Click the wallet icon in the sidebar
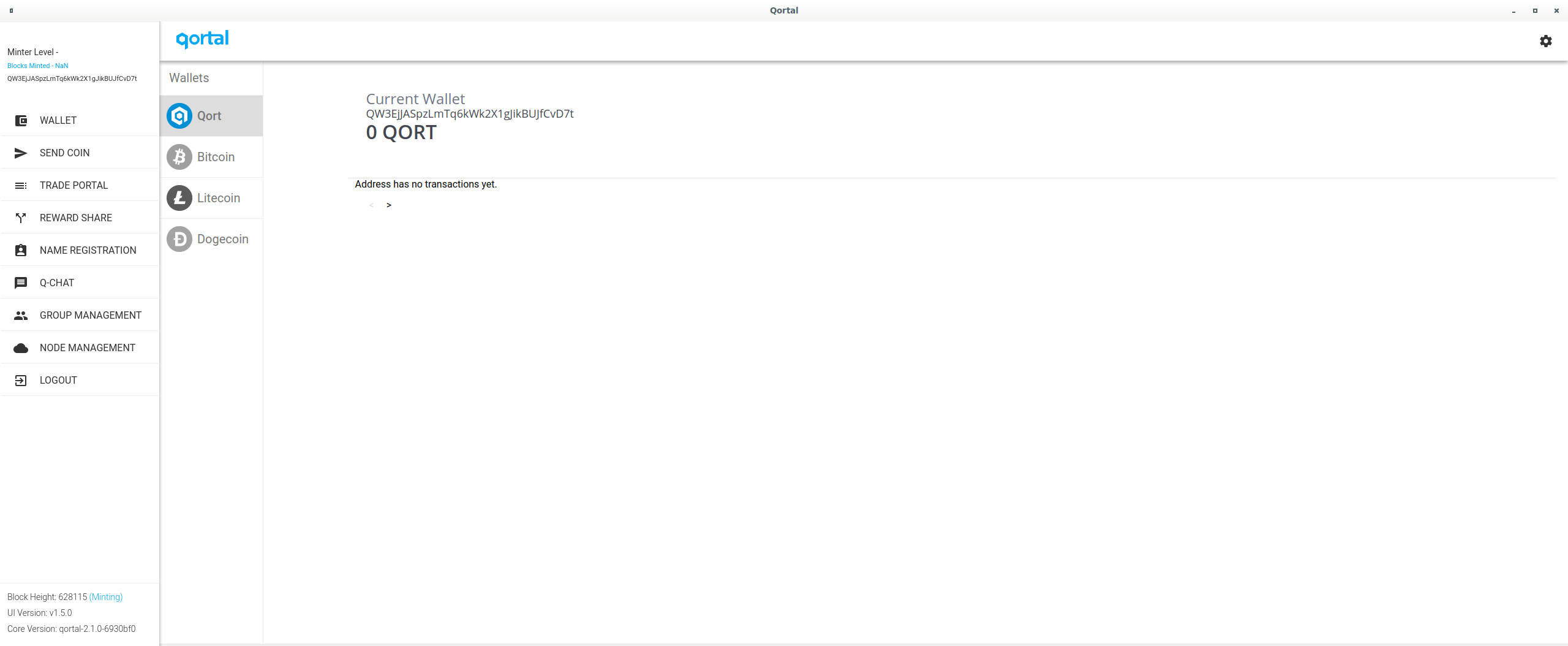Image resolution: width=1568 pixels, height=646 pixels. 21,121
